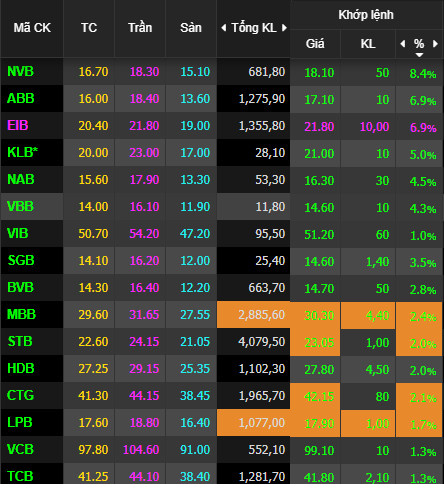Sort by Mã CK column header
Screen dimensions: 444x484
tap(32, 28)
